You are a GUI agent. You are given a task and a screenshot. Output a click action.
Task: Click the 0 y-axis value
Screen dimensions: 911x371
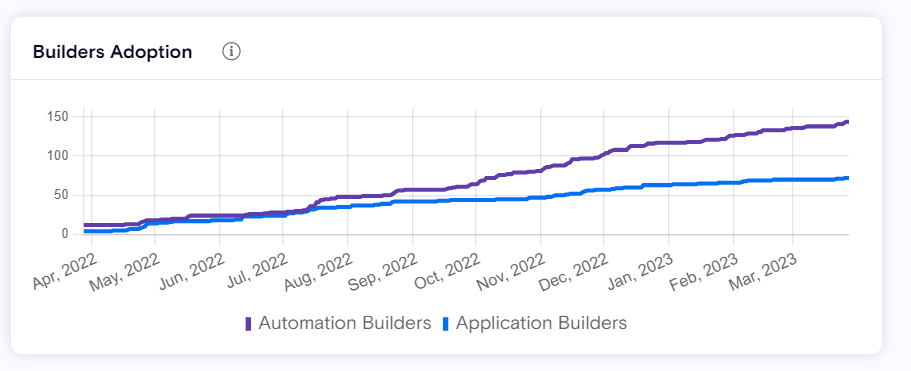[66, 234]
